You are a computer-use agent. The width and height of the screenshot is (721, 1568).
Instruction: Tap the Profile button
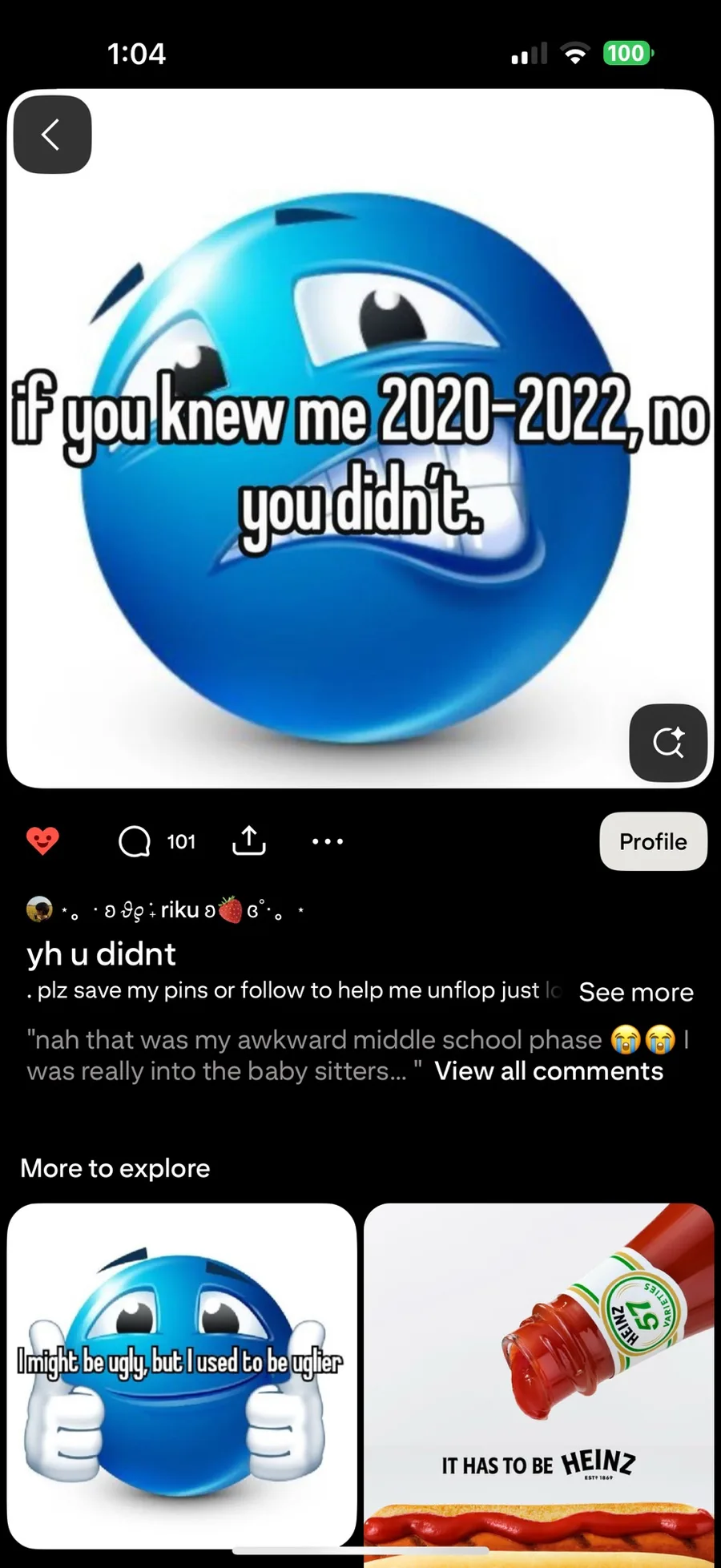point(653,841)
